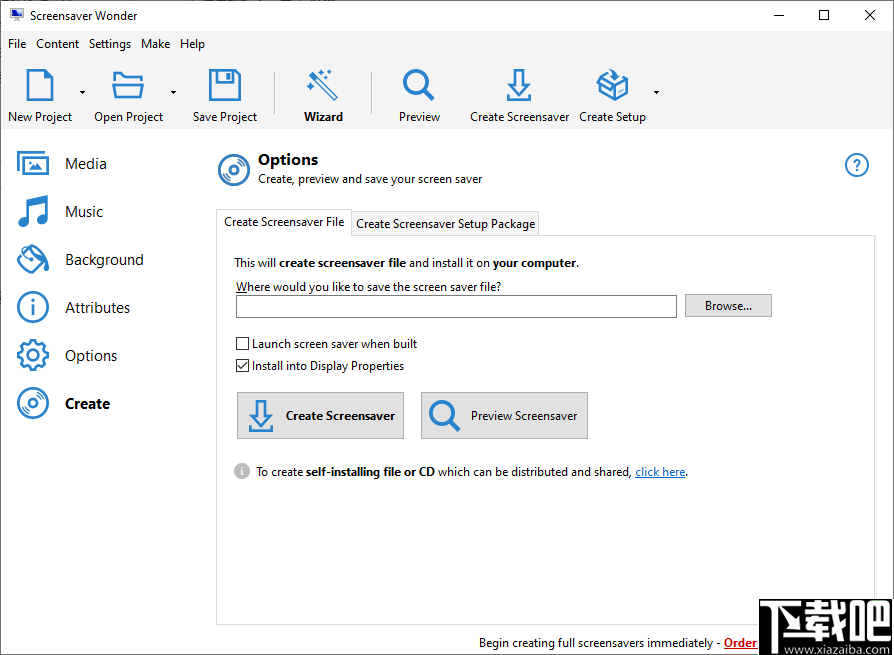This screenshot has width=894, height=655.
Task: Go to the Music section in the sidebar
Action: 84,212
